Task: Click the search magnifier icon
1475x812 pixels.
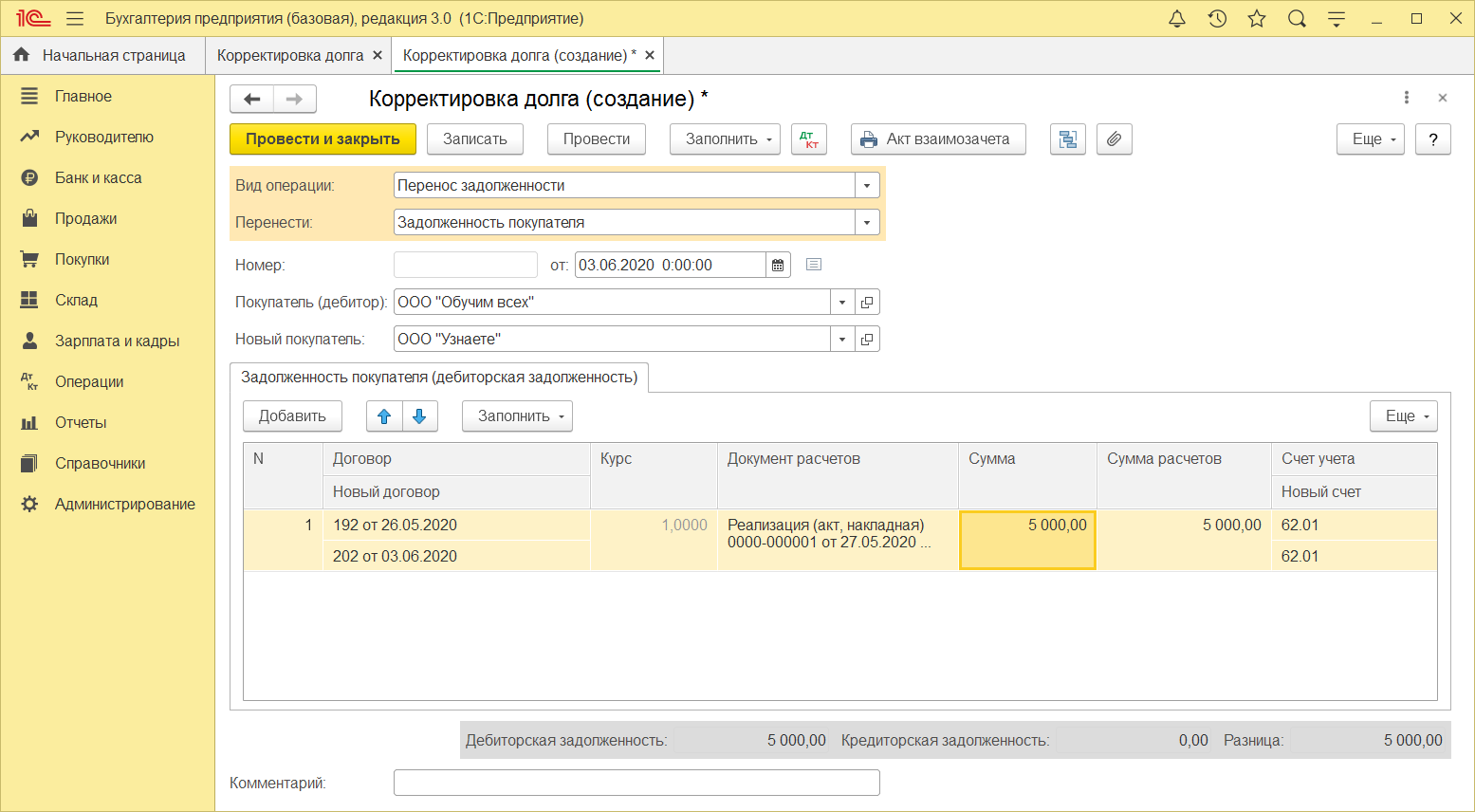Action: click(x=1297, y=19)
